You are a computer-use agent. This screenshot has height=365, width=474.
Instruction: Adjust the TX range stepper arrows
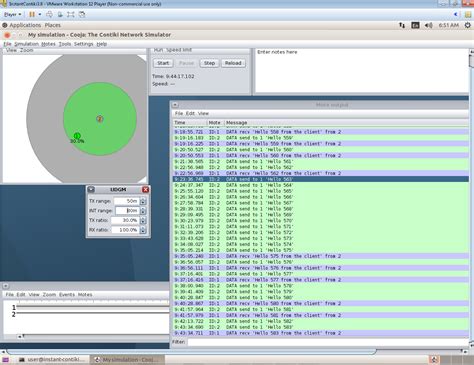point(143,201)
